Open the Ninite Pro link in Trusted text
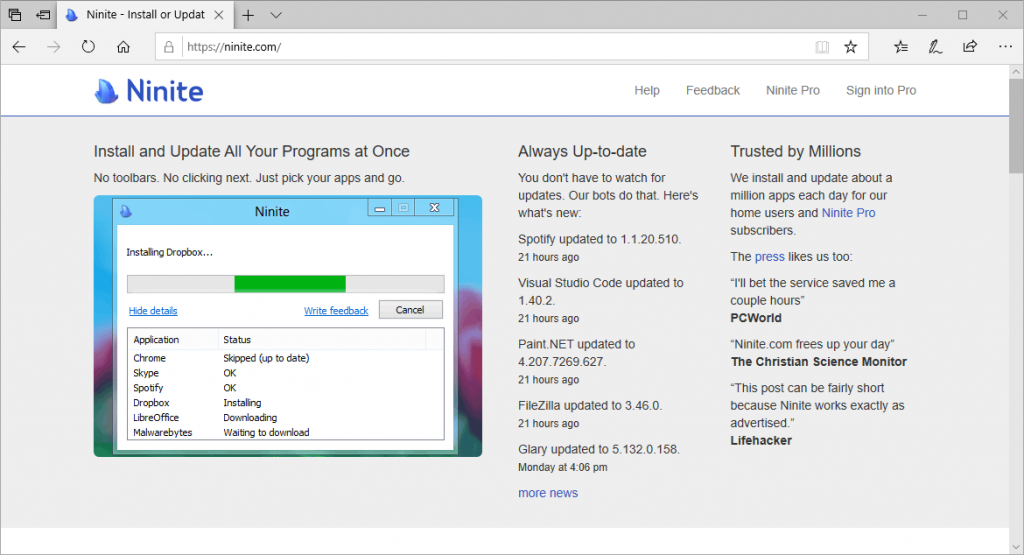 pyautogui.click(x=848, y=213)
